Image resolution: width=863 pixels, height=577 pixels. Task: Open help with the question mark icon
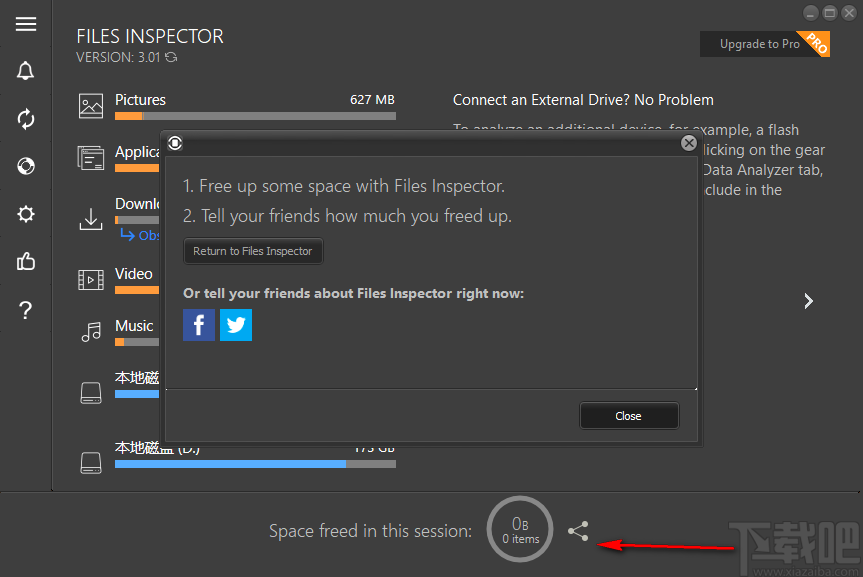point(25,310)
